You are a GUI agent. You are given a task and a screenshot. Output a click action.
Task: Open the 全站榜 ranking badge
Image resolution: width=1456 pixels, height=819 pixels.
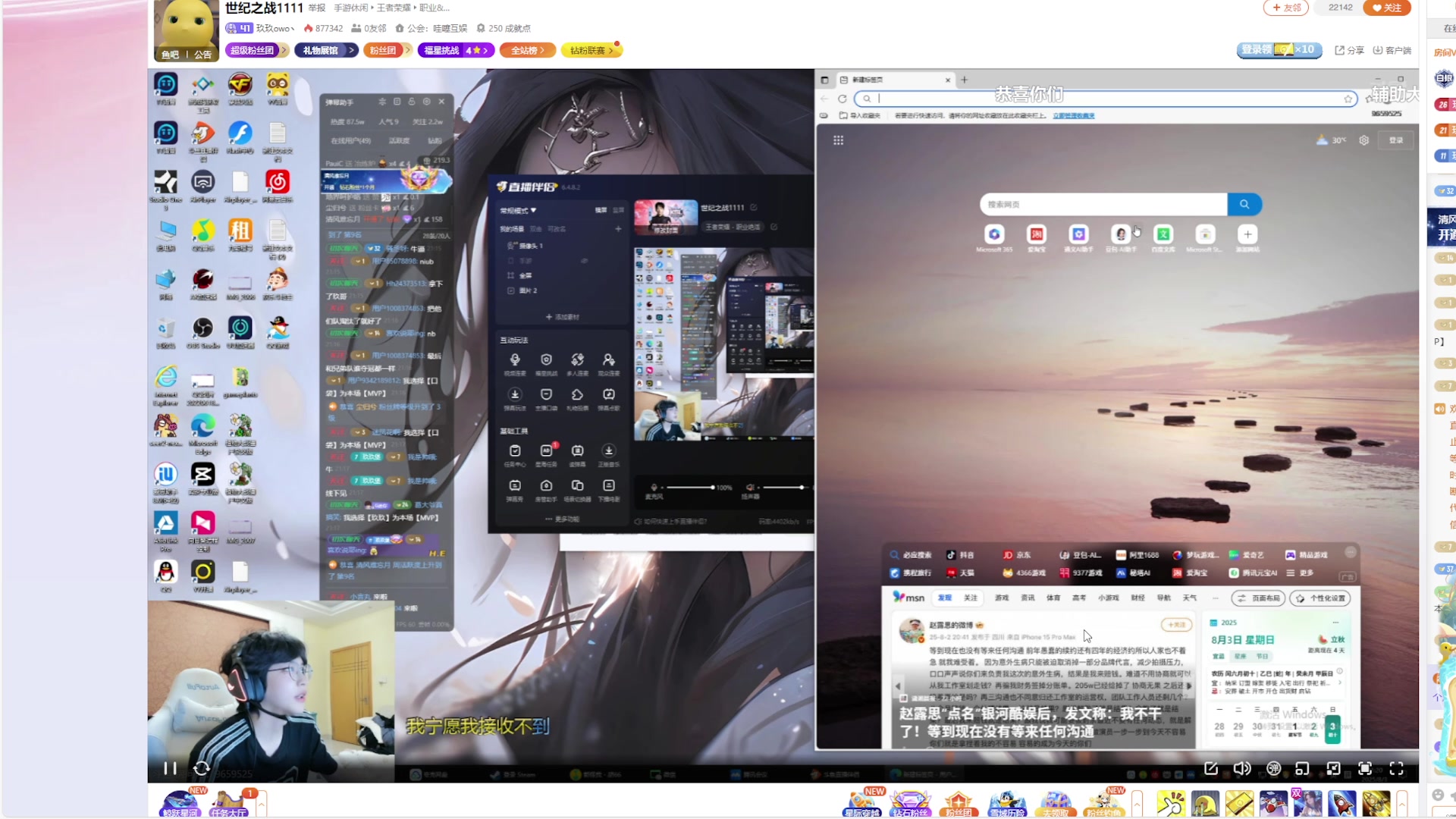pos(528,50)
